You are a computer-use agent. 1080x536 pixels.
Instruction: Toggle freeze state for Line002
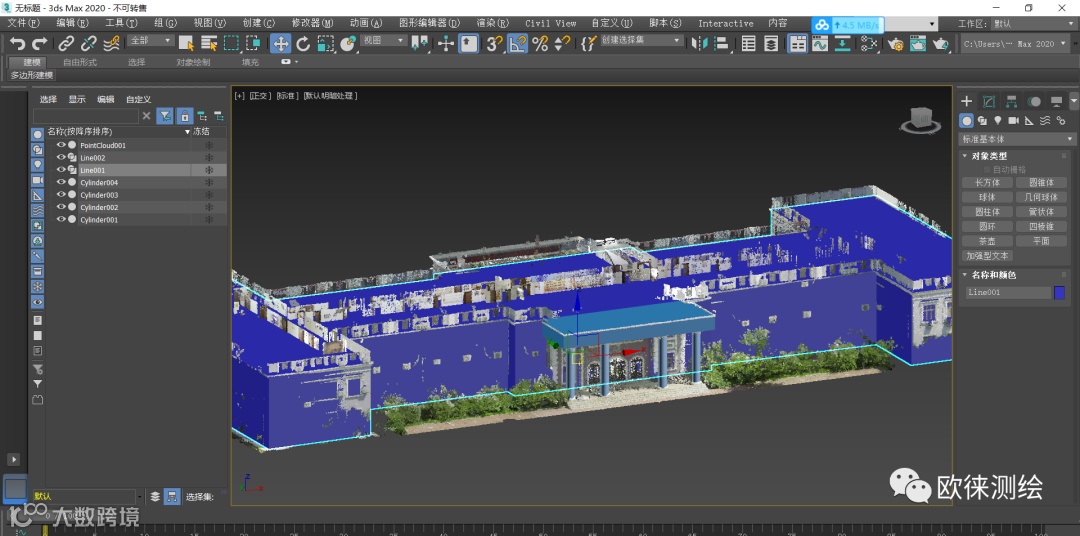[x=209, y=158]
